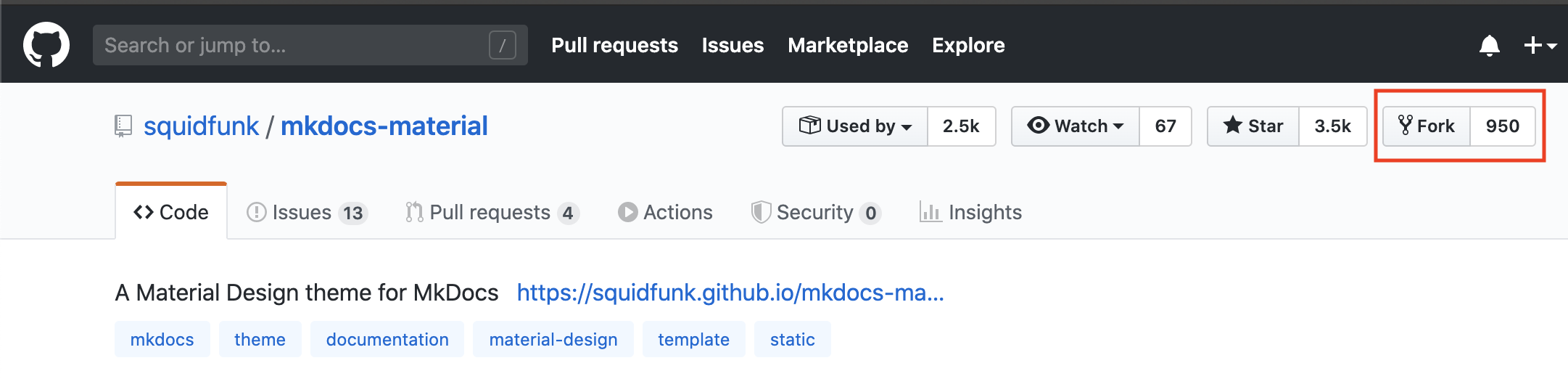The image size is (1568, 379).
Task: Click the Security count badge 0
Action: [870, 213]
